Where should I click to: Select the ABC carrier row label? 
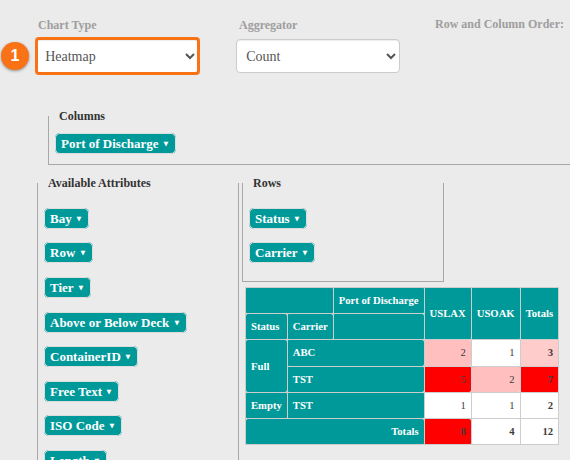click(x=356, y=353)
